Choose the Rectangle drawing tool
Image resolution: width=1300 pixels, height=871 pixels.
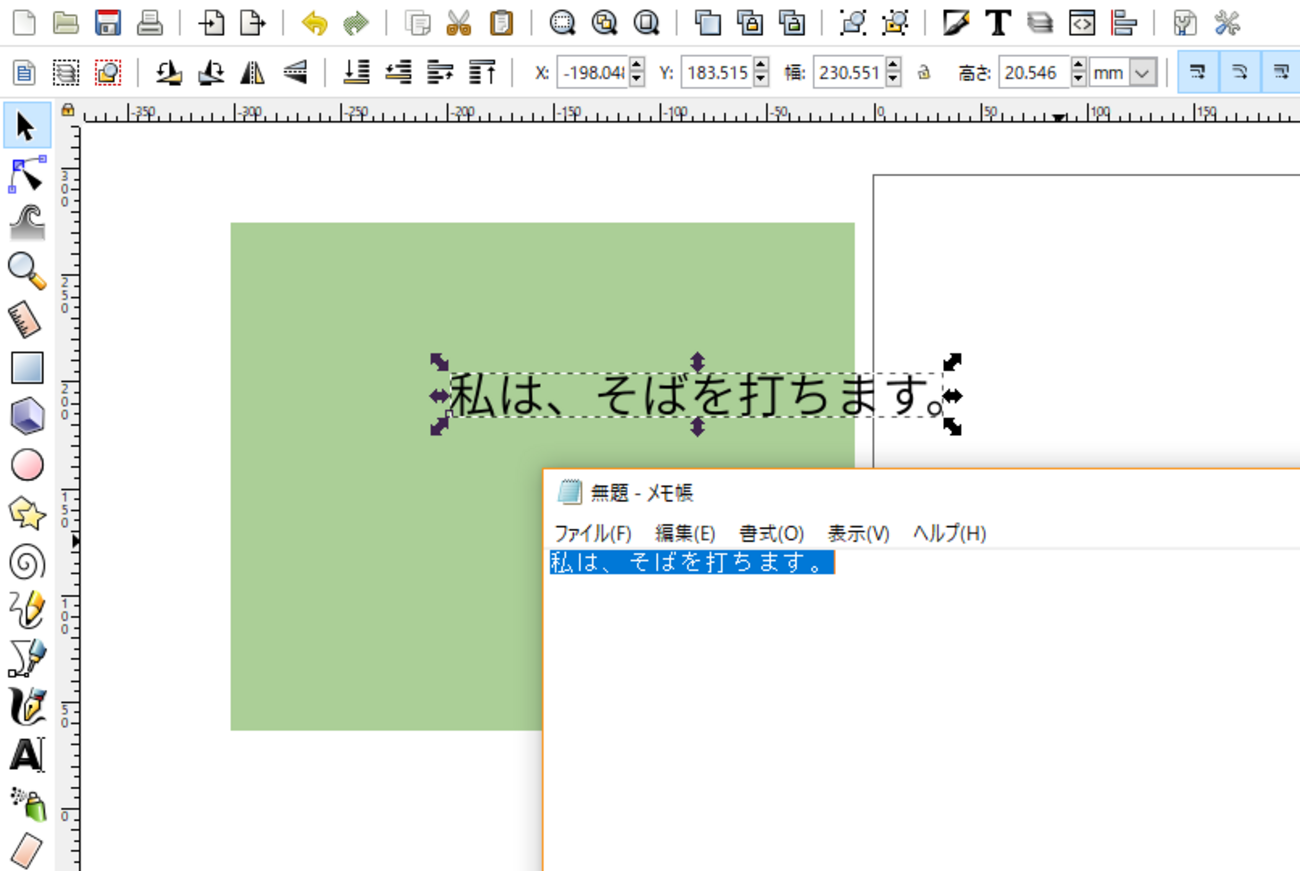[27, 368]
